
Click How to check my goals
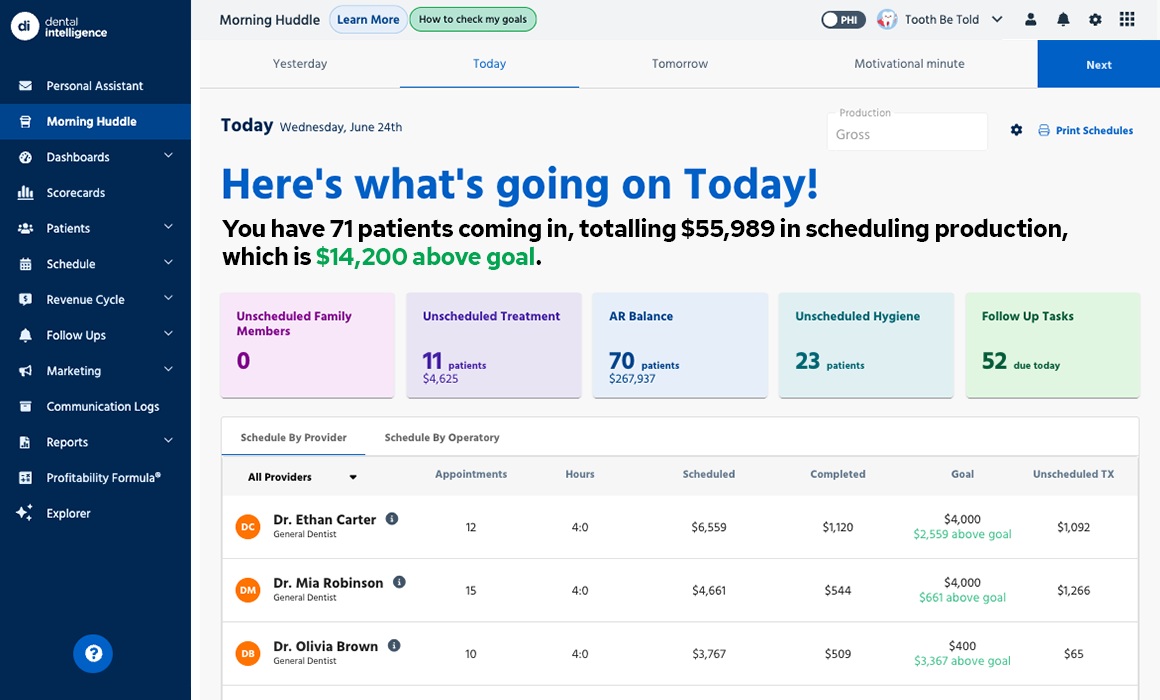(473, 19)
